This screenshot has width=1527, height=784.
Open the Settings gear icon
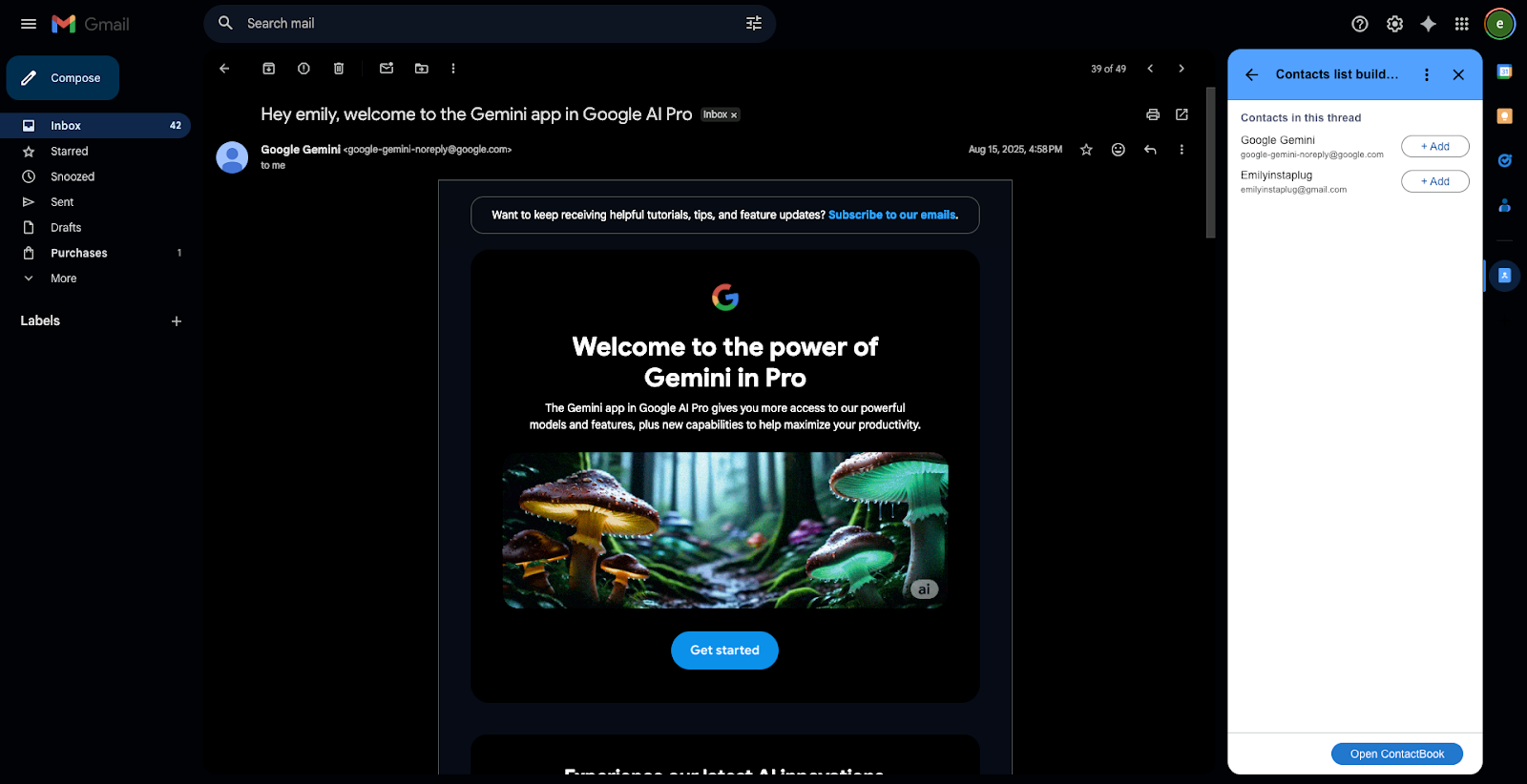click(1394, 24)
